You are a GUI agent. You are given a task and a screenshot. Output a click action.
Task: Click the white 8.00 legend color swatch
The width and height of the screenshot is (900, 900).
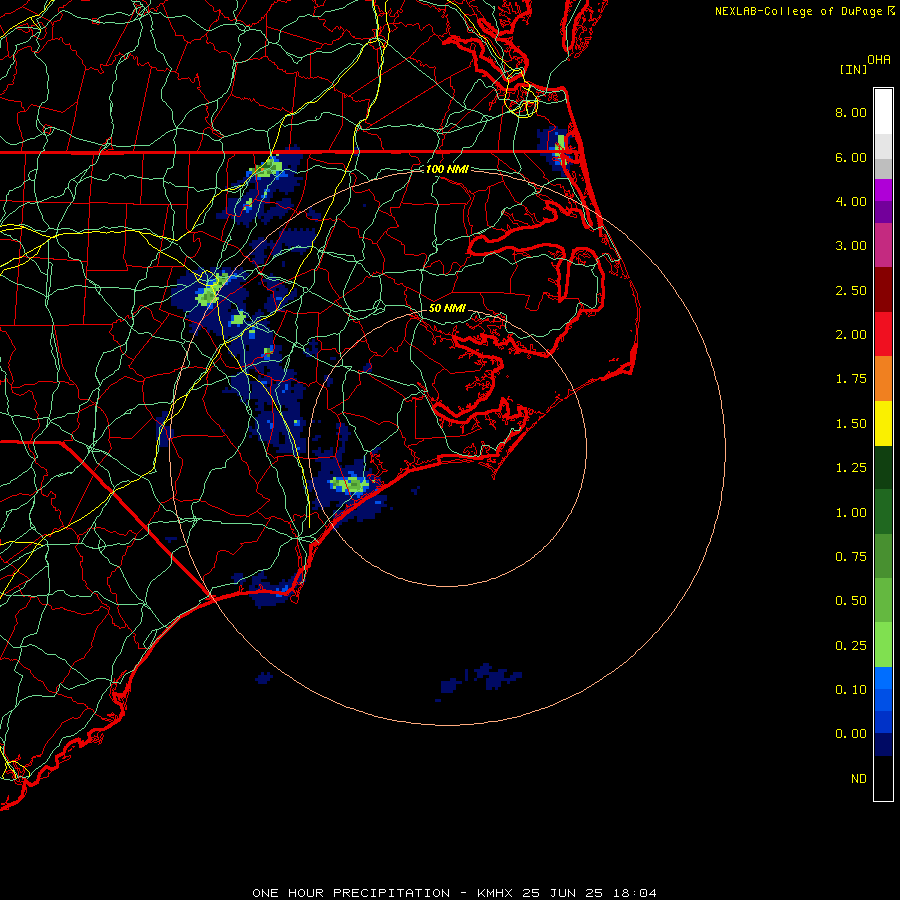[883, 112]
